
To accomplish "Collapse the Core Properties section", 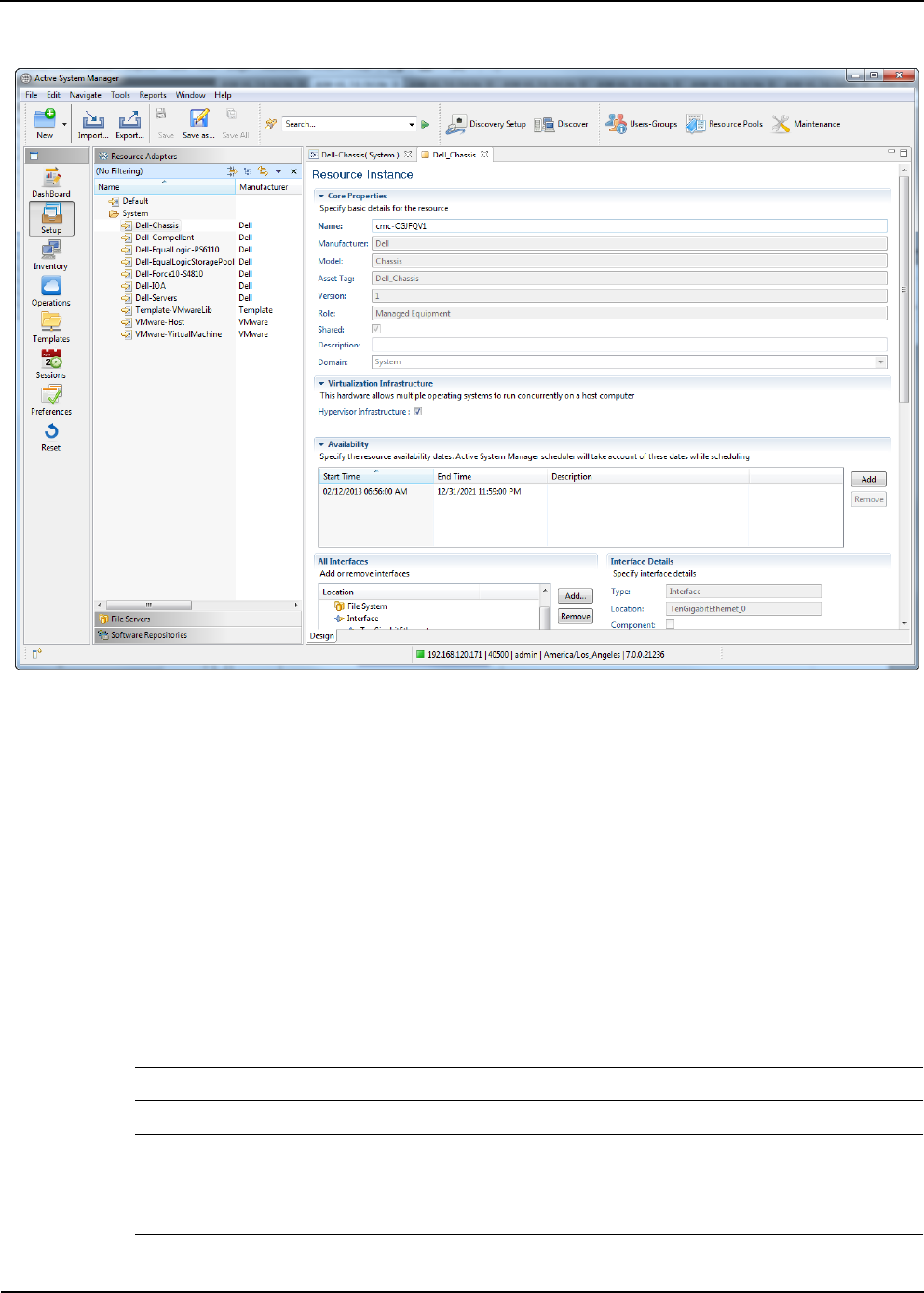I will coord(321,197).
